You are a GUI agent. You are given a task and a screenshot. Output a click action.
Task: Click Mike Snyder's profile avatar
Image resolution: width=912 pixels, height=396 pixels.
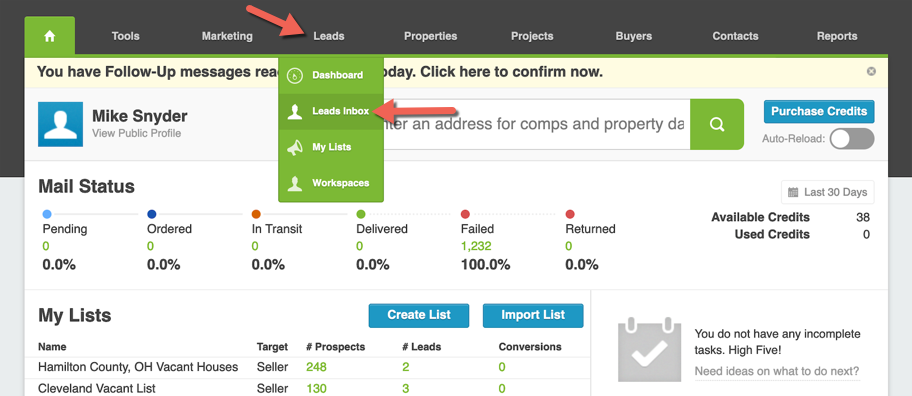click(x=60, y=124)
